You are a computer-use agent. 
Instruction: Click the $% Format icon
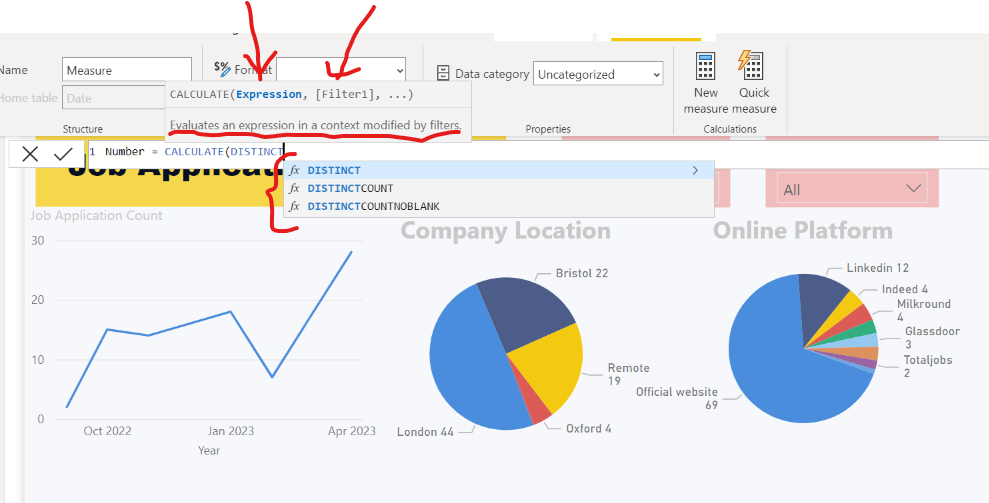tap(222, 69)
